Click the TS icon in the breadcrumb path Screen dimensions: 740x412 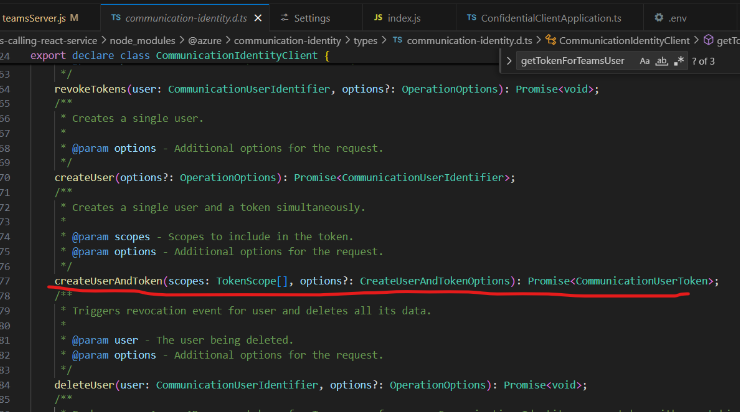pos(398,40)
